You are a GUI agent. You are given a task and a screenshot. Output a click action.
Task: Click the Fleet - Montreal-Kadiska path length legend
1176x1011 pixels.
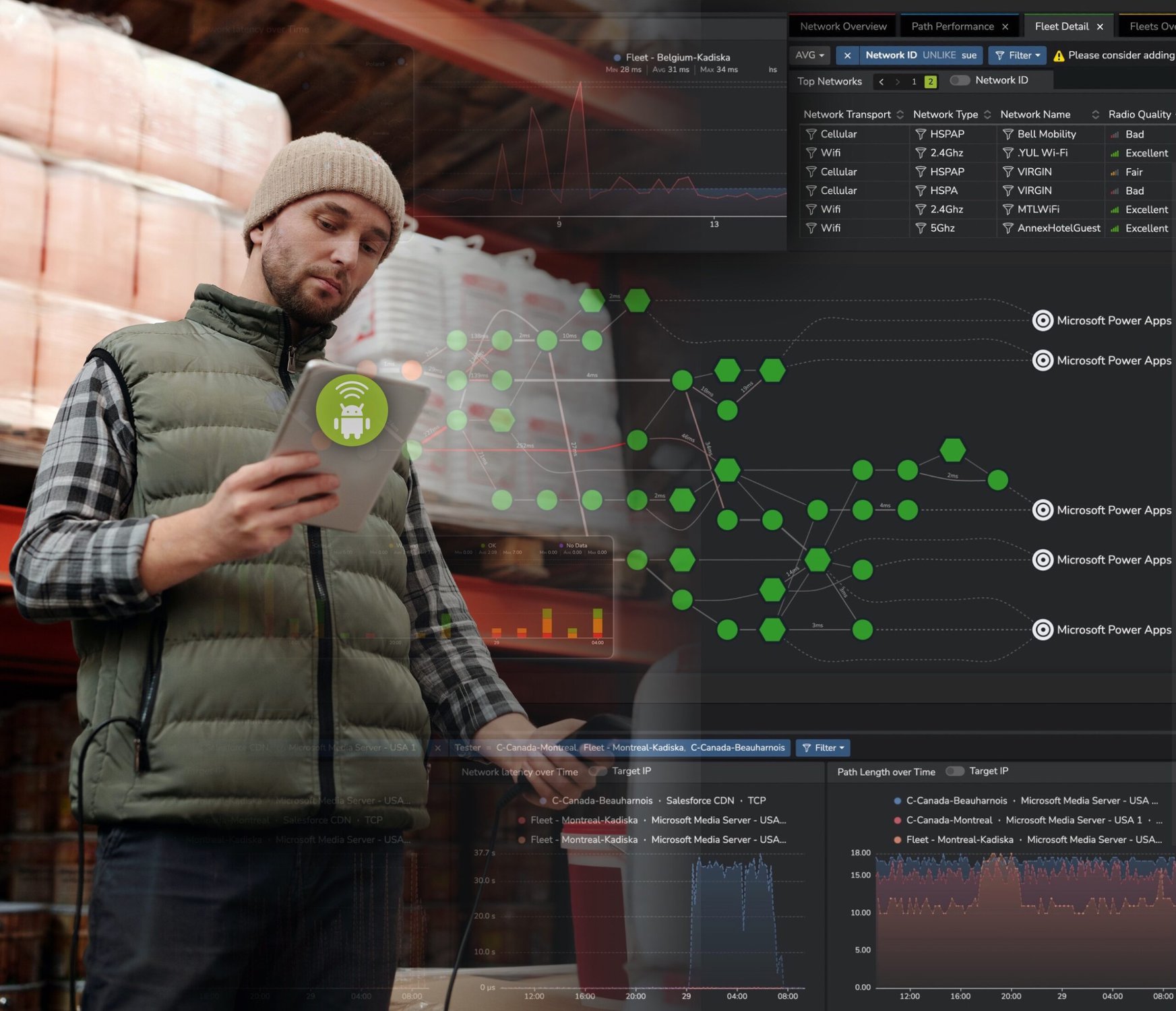pyautogui.click(x=1028, y=840)
